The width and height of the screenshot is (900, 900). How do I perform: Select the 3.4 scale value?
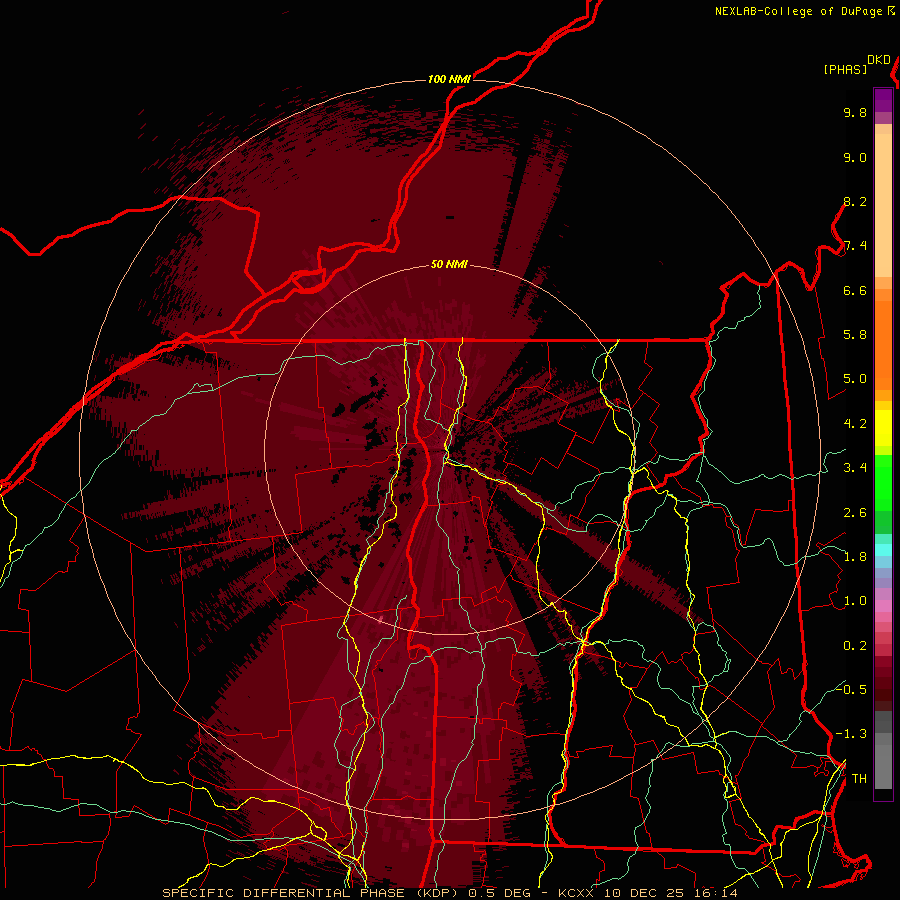coord(855,468)
